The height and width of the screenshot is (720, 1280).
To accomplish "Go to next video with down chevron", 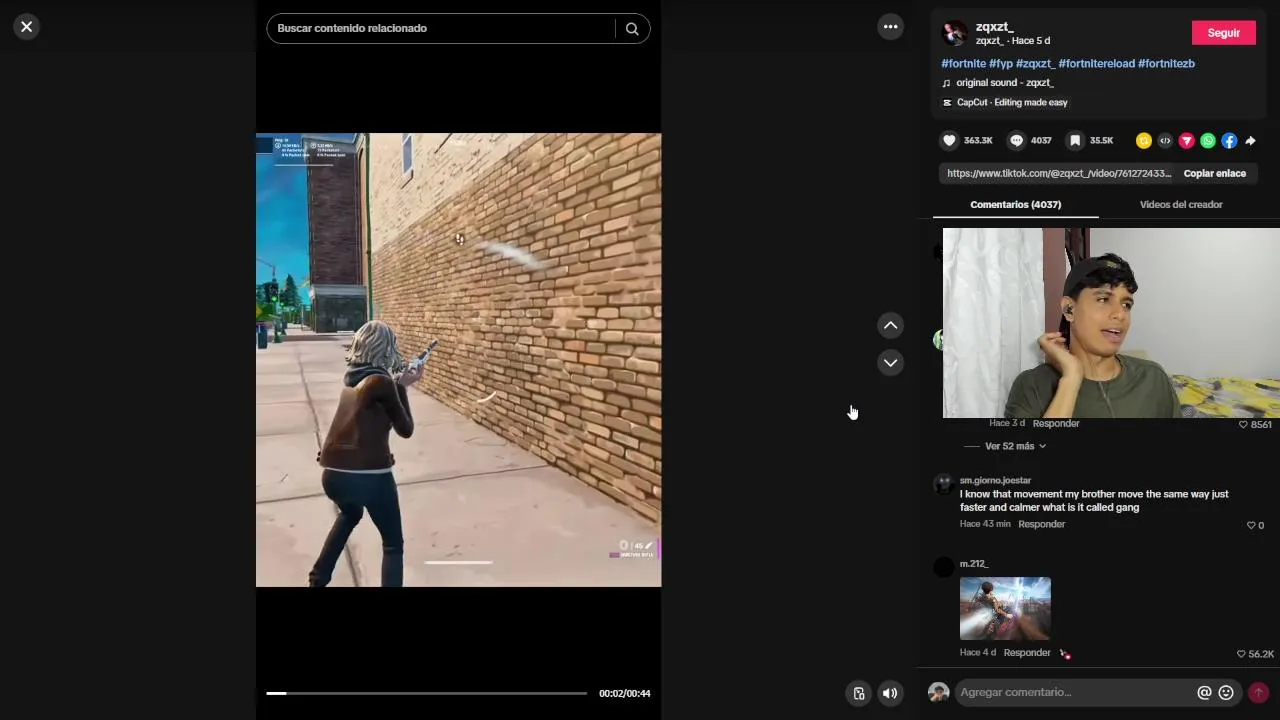I will click(x=890, y=363).
